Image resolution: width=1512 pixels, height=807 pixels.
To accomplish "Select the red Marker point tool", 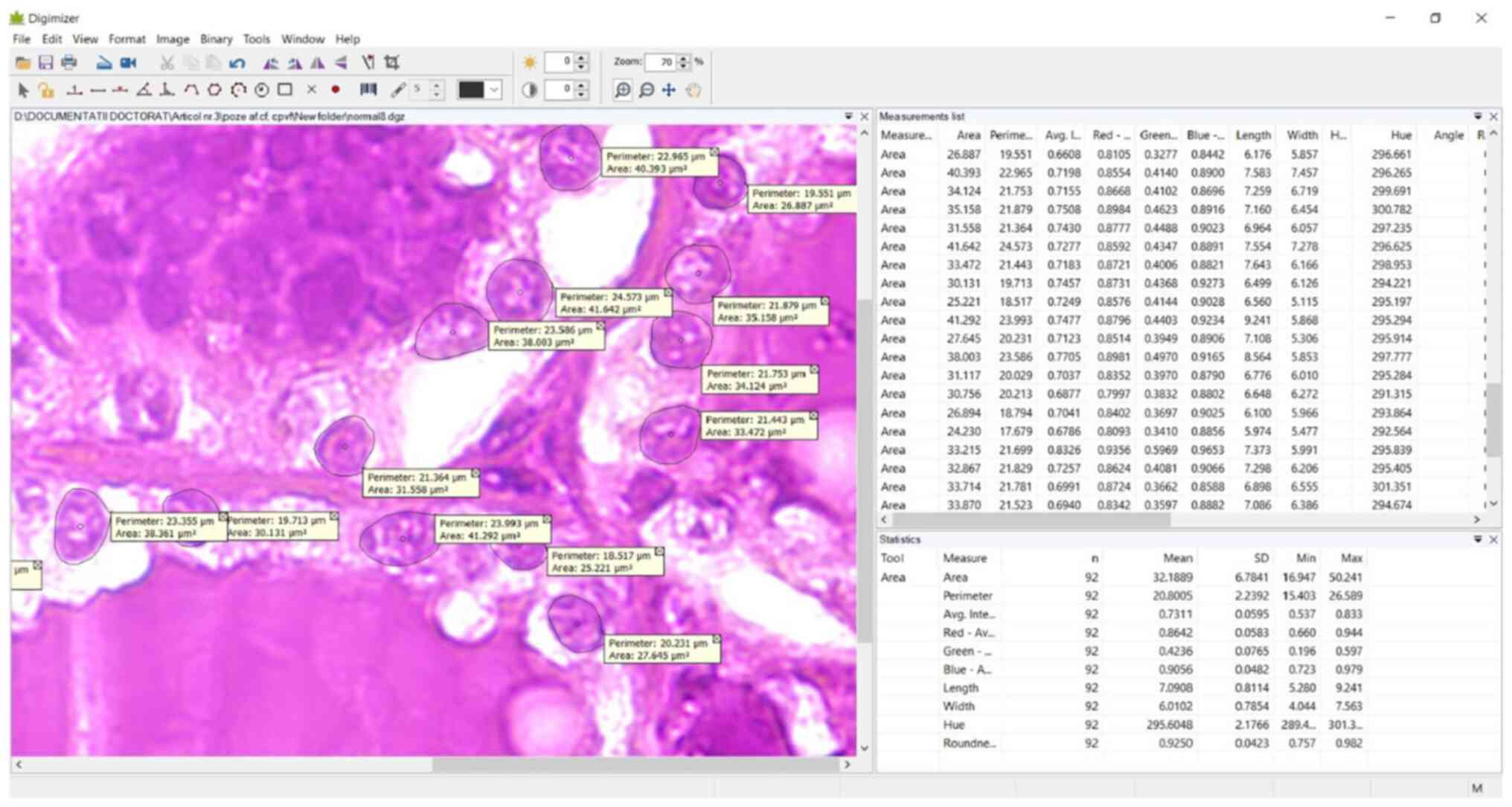I will tap(336, 90).
